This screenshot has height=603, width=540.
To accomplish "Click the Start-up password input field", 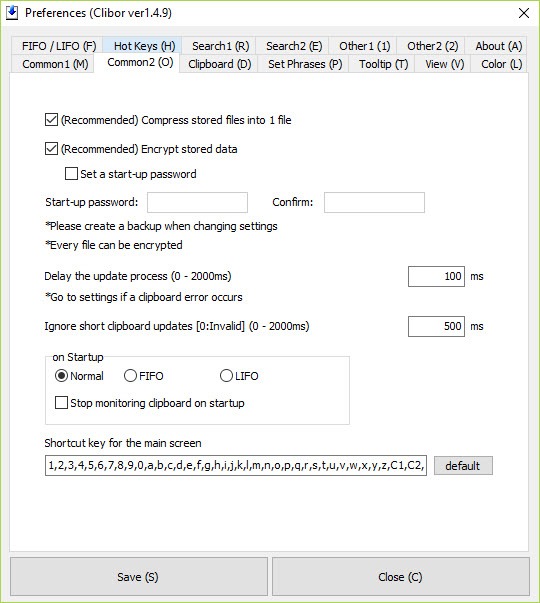I will click(197, 202).
